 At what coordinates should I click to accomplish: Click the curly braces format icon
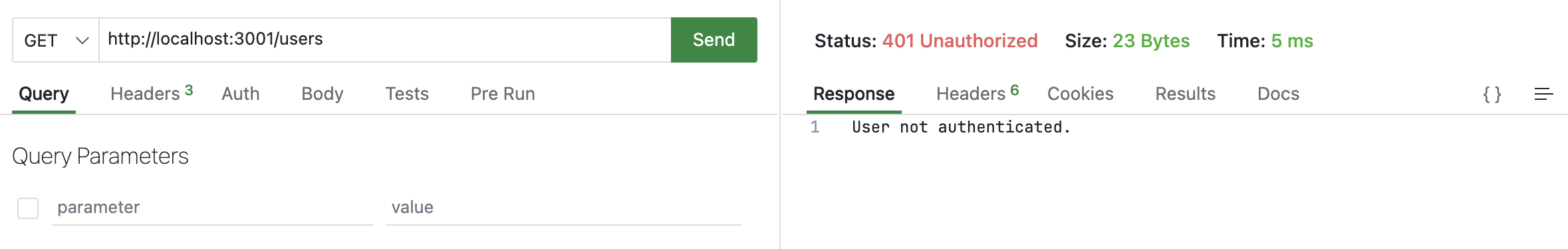(x=1492, y=94)
